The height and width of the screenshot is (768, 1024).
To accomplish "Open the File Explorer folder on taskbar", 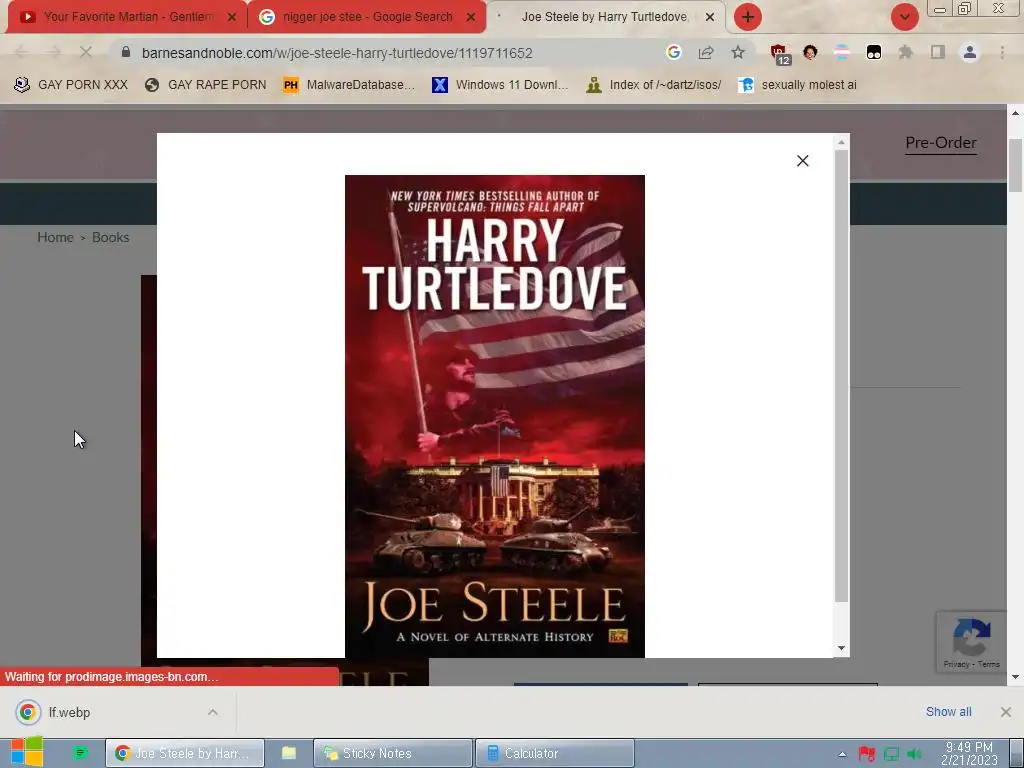I will tap(289, 753).
